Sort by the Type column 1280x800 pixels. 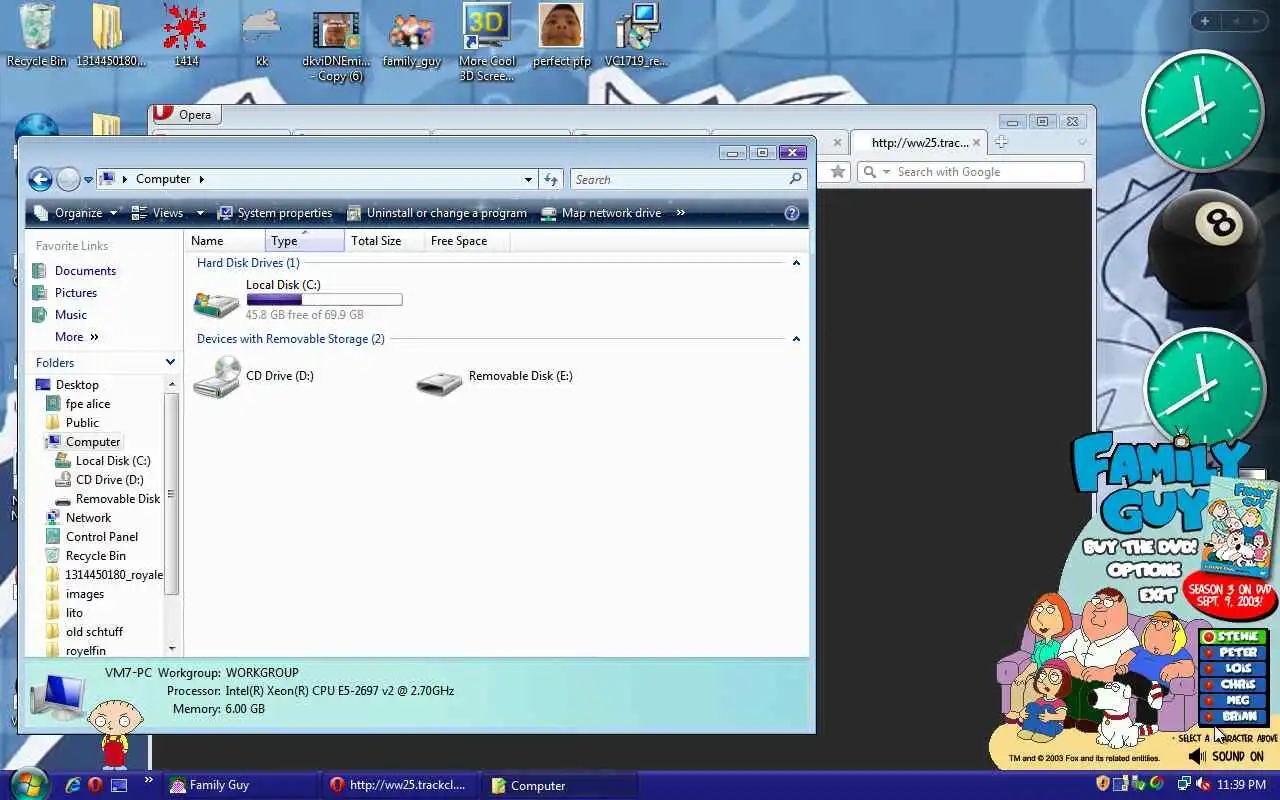point(305,241)
